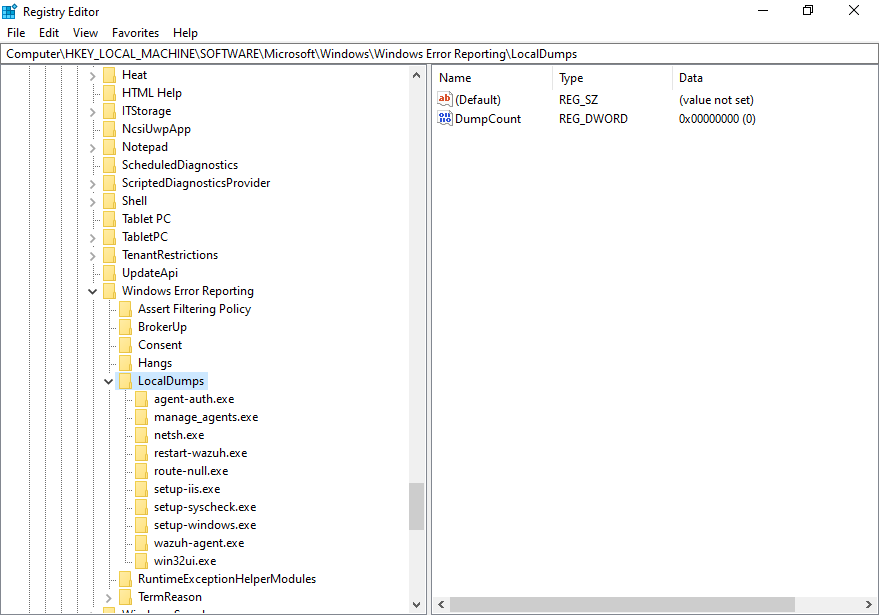Open the Edit menu
Image resolution: width=879 pixels, height=615 pixels.
coord(48,32)
